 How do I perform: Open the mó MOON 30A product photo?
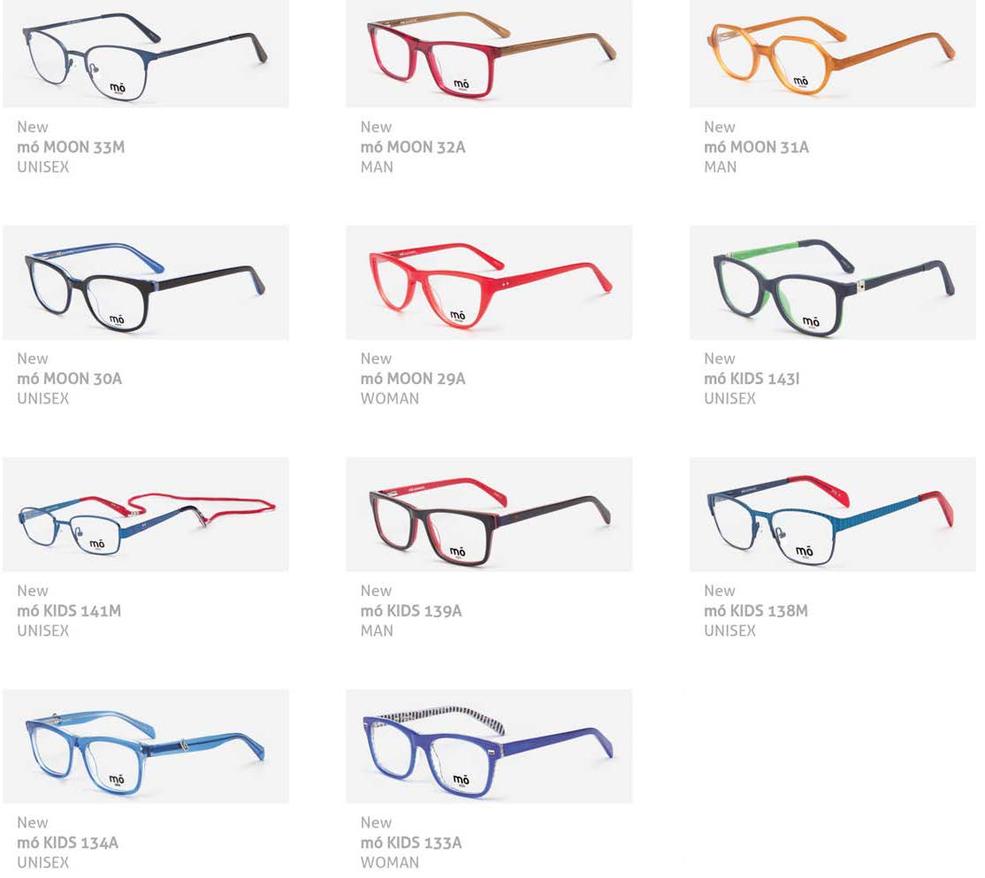pyautogui.click(x=146, y=283)
